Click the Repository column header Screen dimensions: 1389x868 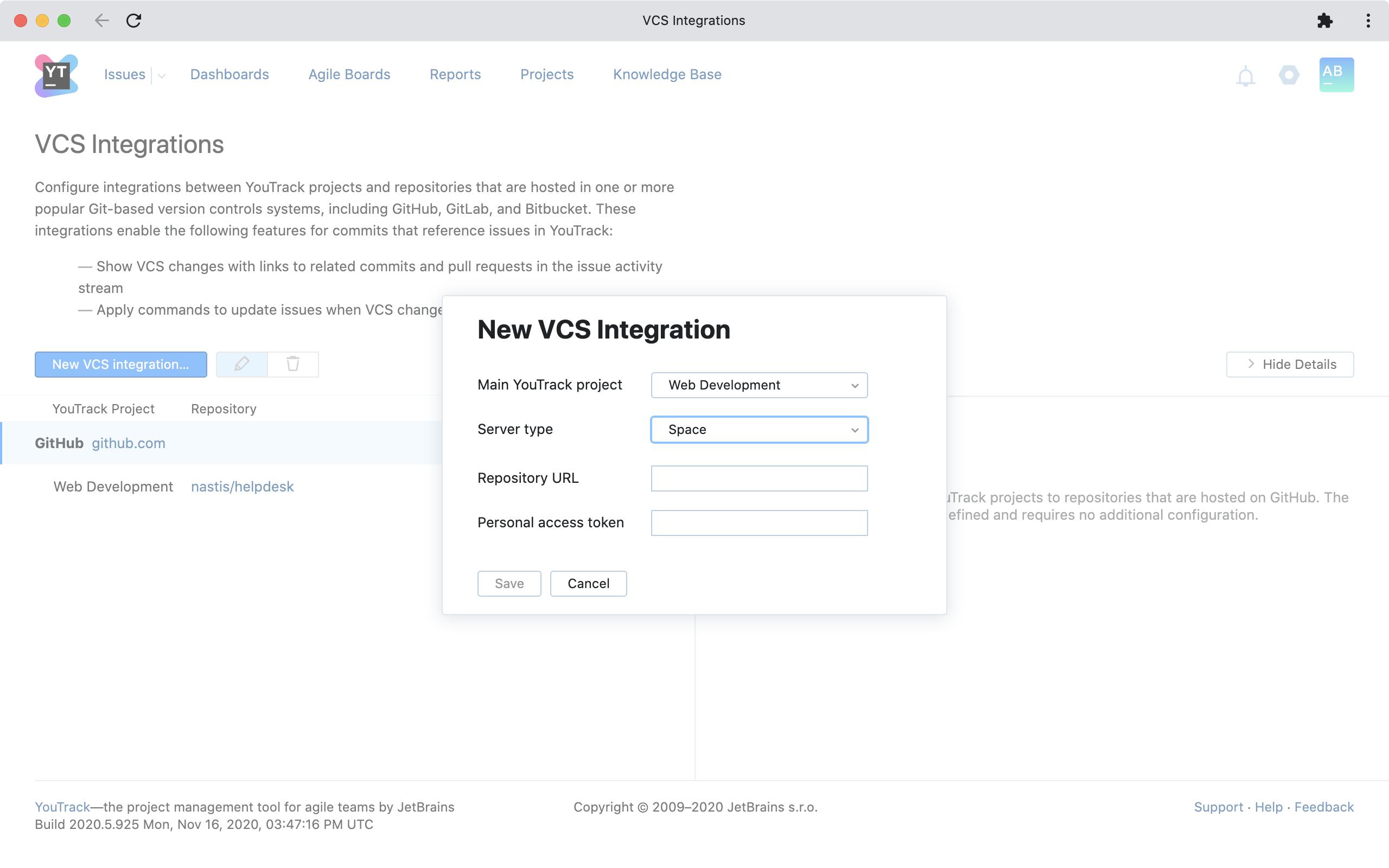224,409
